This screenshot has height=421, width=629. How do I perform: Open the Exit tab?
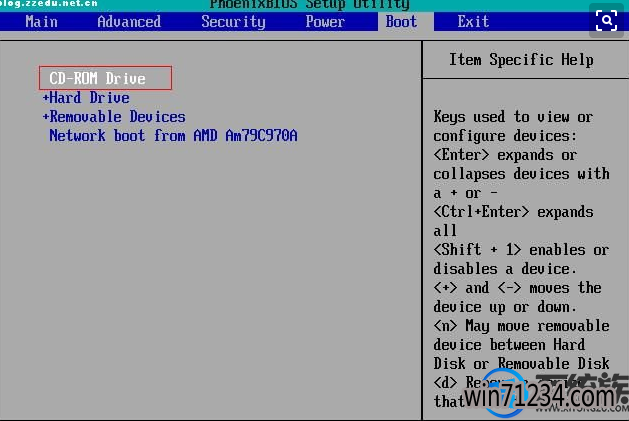[473, 22]
